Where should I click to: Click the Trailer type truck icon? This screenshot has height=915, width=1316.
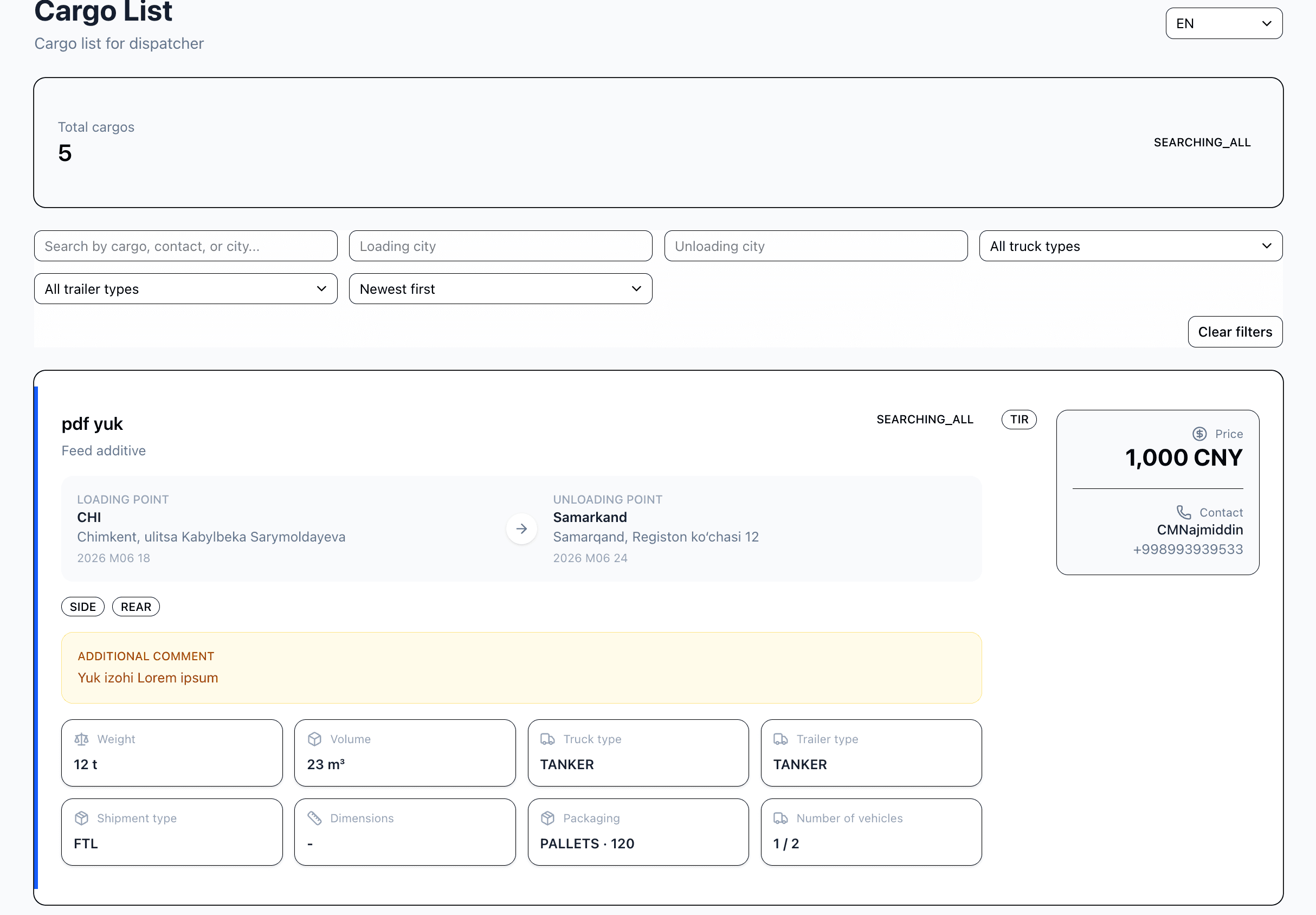(780, 739)
